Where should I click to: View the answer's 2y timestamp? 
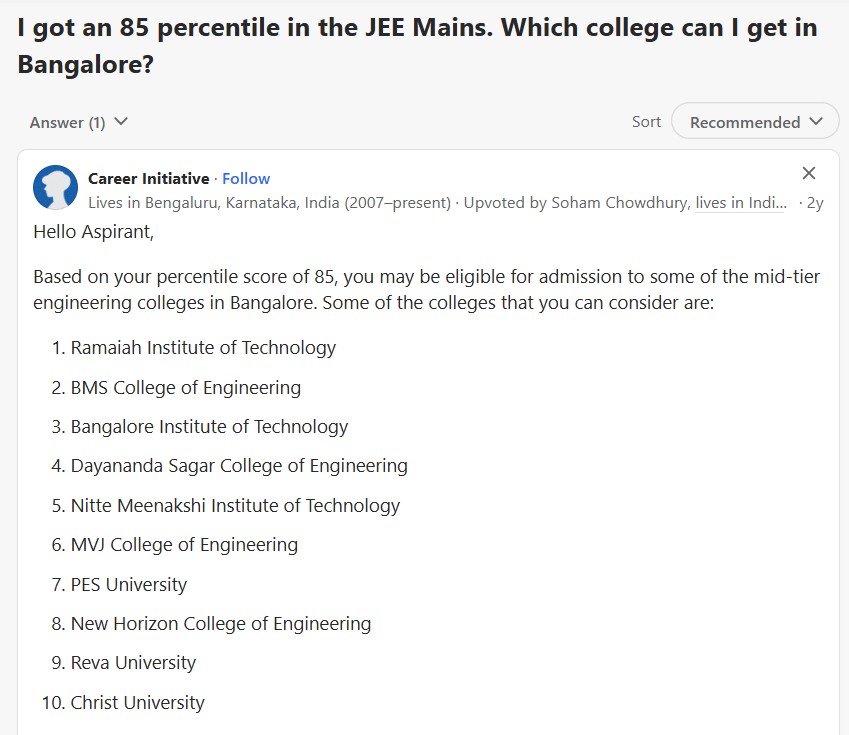point(815,202)
